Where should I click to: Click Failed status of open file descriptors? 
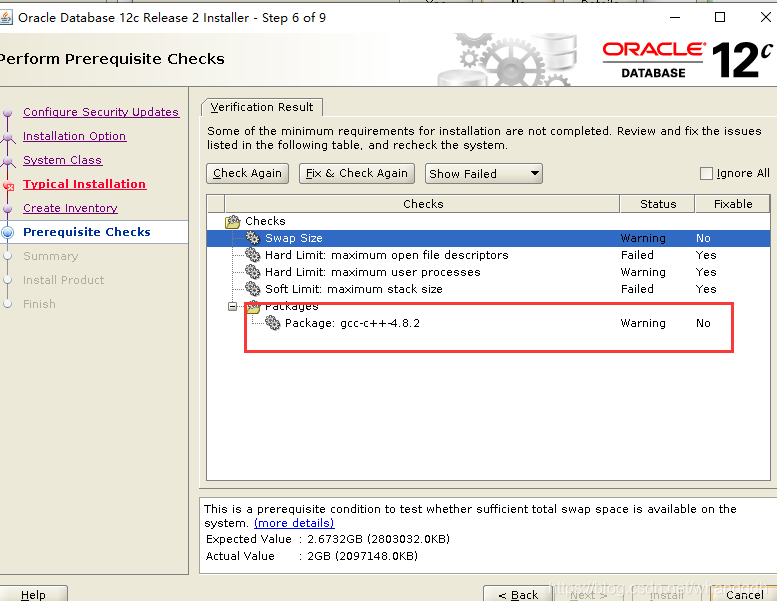(x=637, y=255)
